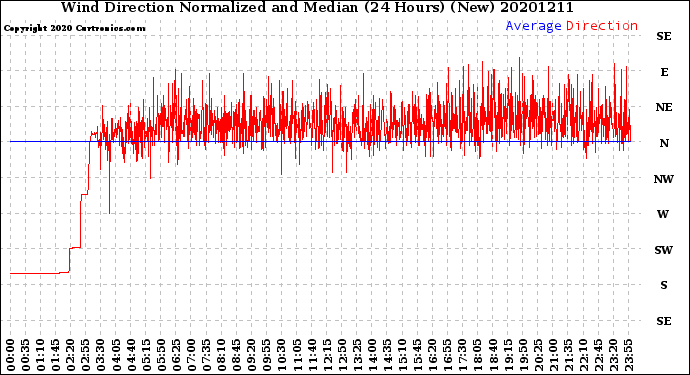Select the "08:45" time label

237,355
